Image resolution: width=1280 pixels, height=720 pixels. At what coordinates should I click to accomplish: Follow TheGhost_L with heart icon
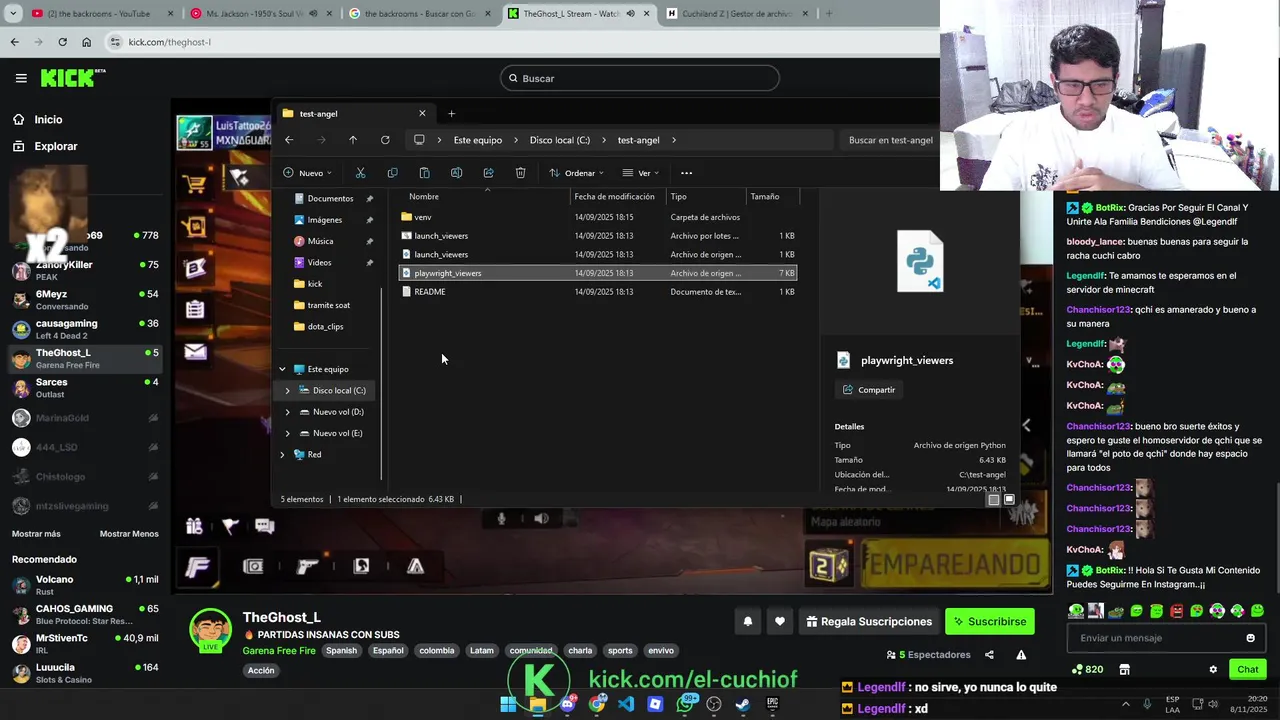780,621
